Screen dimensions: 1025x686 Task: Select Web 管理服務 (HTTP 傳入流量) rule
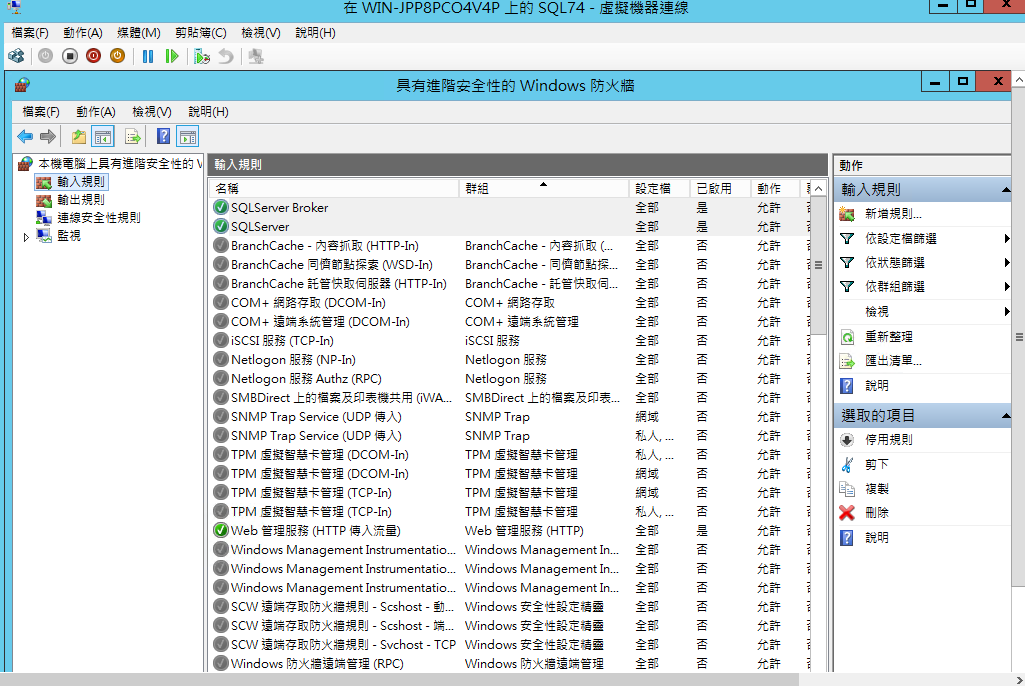click(x=510, y=530)
